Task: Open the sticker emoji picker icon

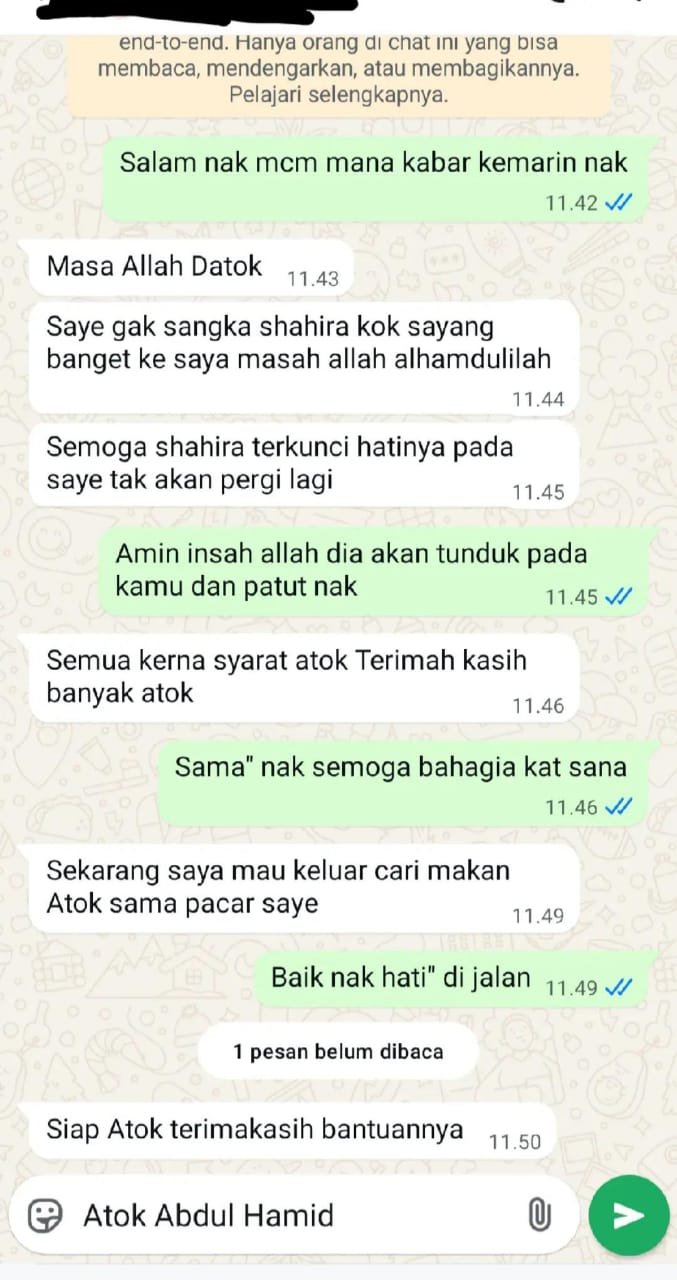Action: coord(44,1216)
